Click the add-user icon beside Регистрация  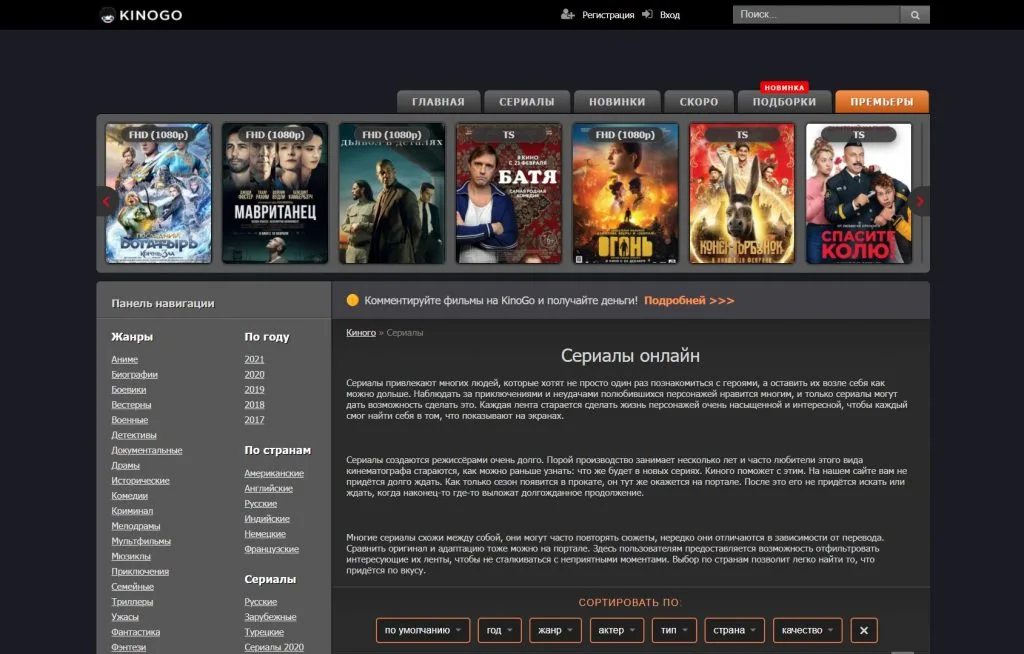click(569, 15)
